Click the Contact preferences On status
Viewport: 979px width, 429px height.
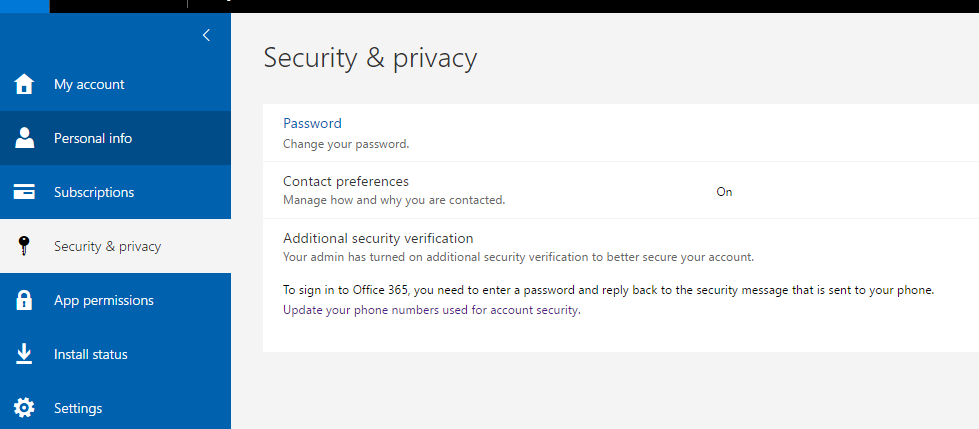[x=724, y=191]
